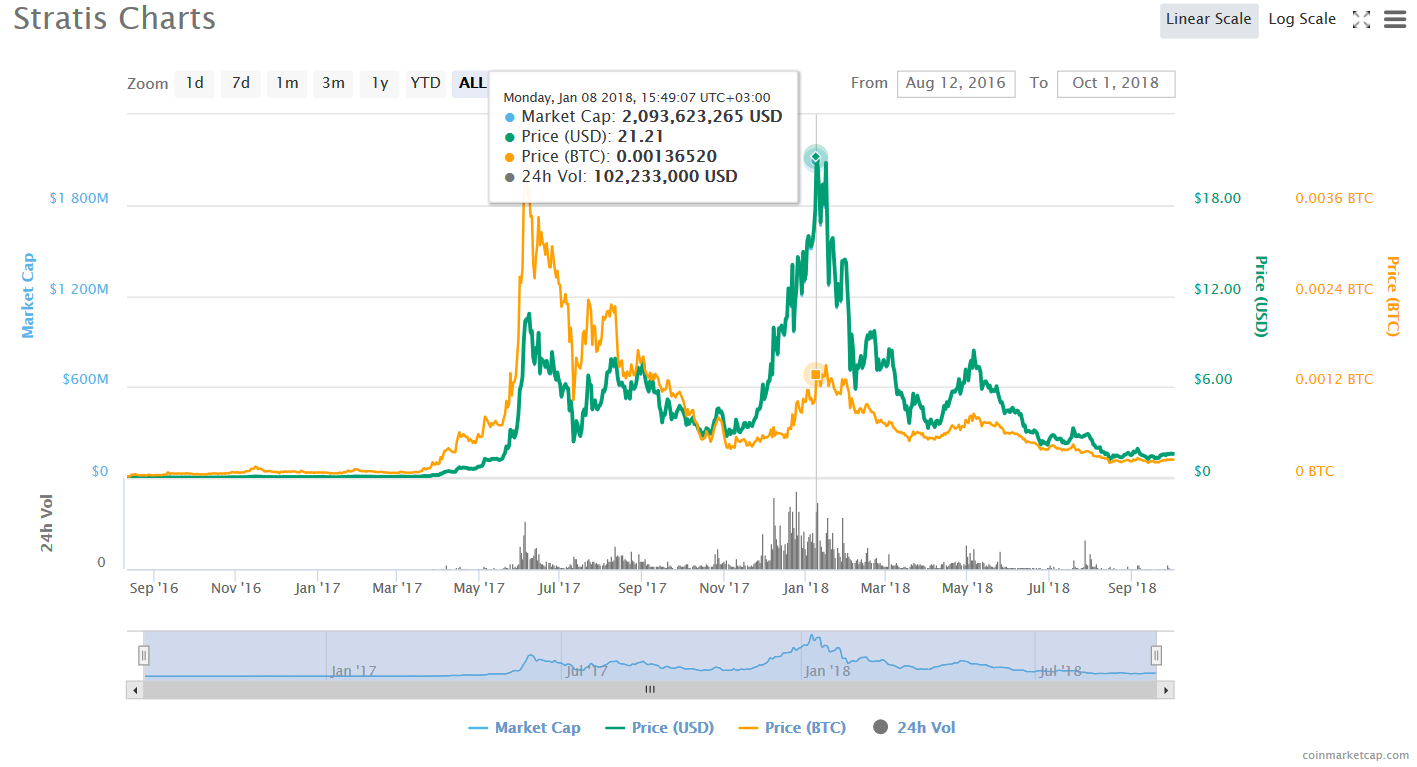1417x767 pixels.
Task: Click the navigator right range handle
Action: pos(1156,655)
